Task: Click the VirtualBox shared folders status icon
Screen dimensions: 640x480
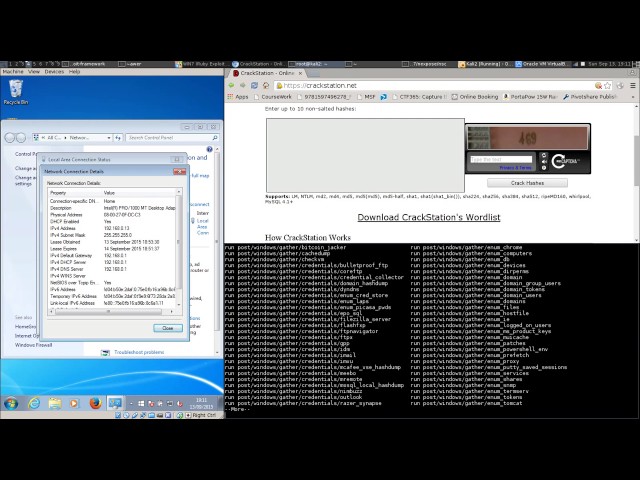Action: (152, 415)
